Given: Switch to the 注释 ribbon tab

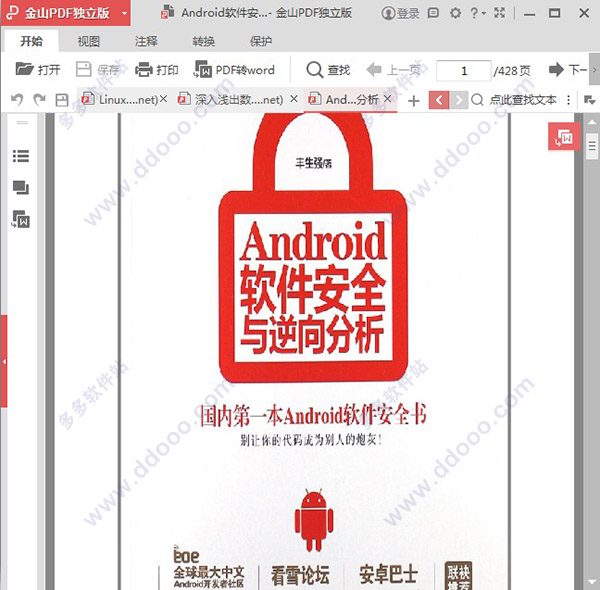Looking at the screenshot, I should (146, 41).
